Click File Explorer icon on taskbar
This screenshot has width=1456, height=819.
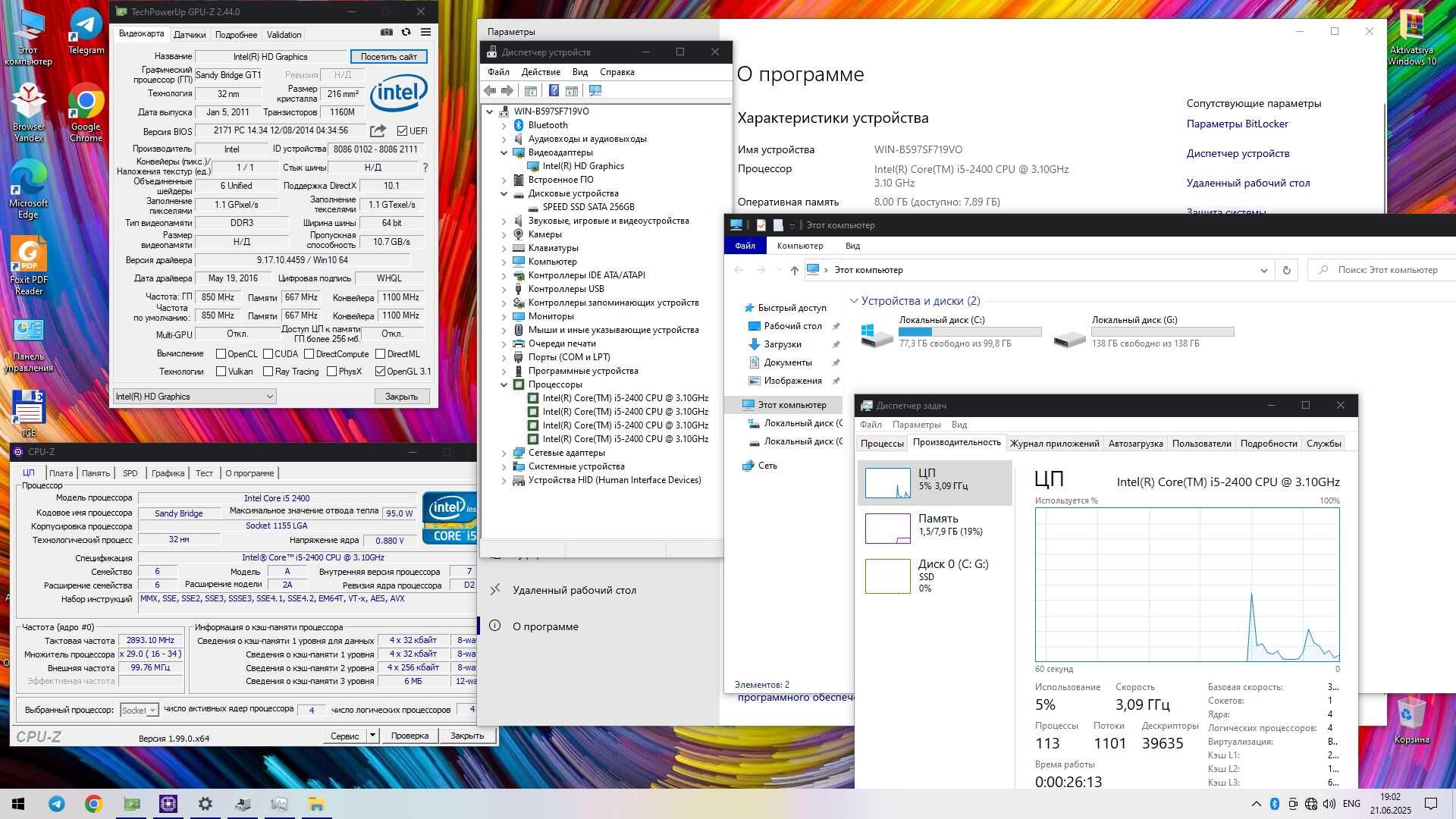316,804
